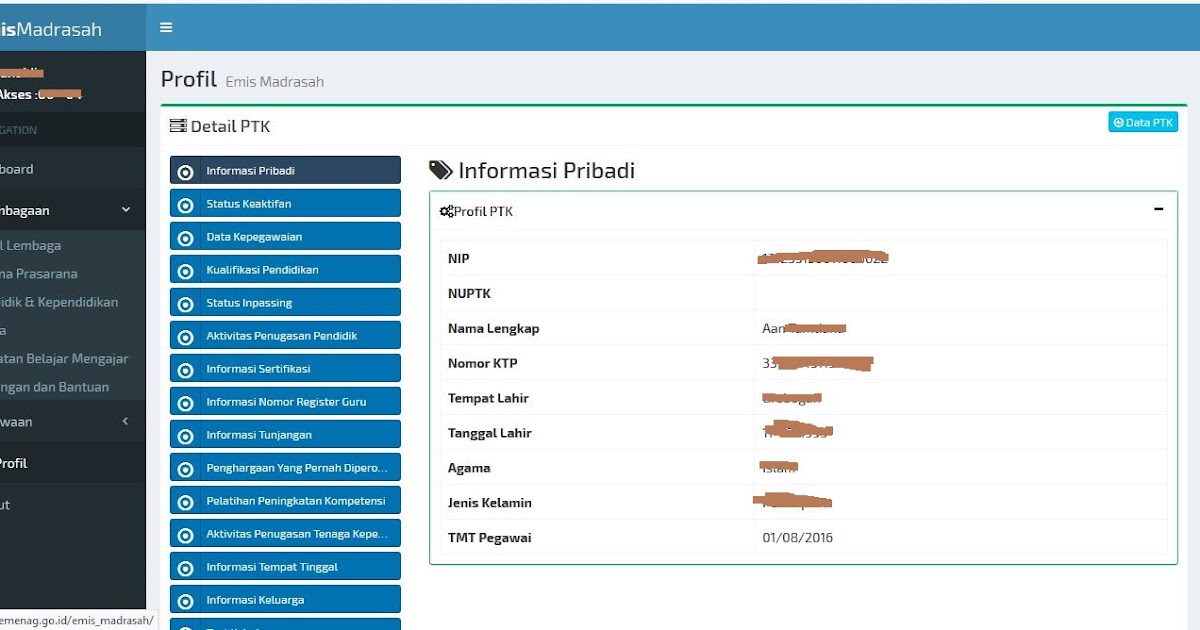The height and width of the screenshot is (630, 1200).
Task: Click the Profil page heading
Action: tap(189, 79)
